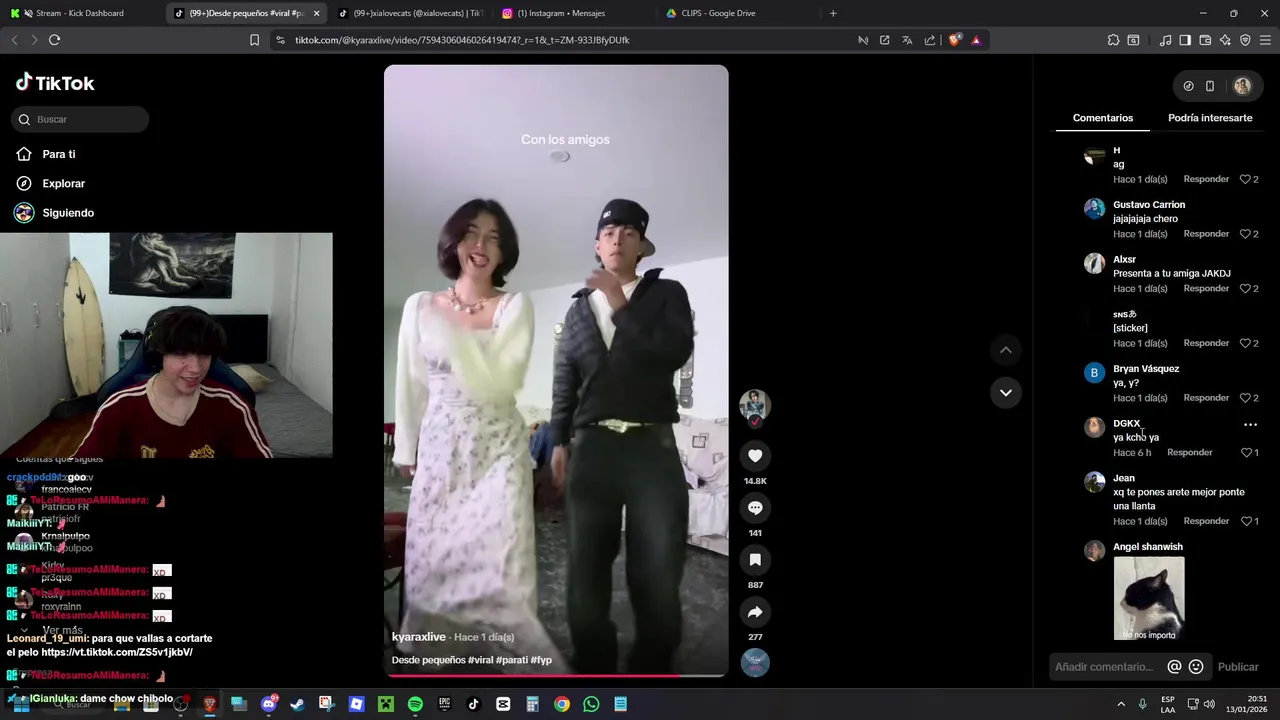This screenshot has height=720, width=1280.
Task: Open comments via the speech bubble icon
Action: 755,508
